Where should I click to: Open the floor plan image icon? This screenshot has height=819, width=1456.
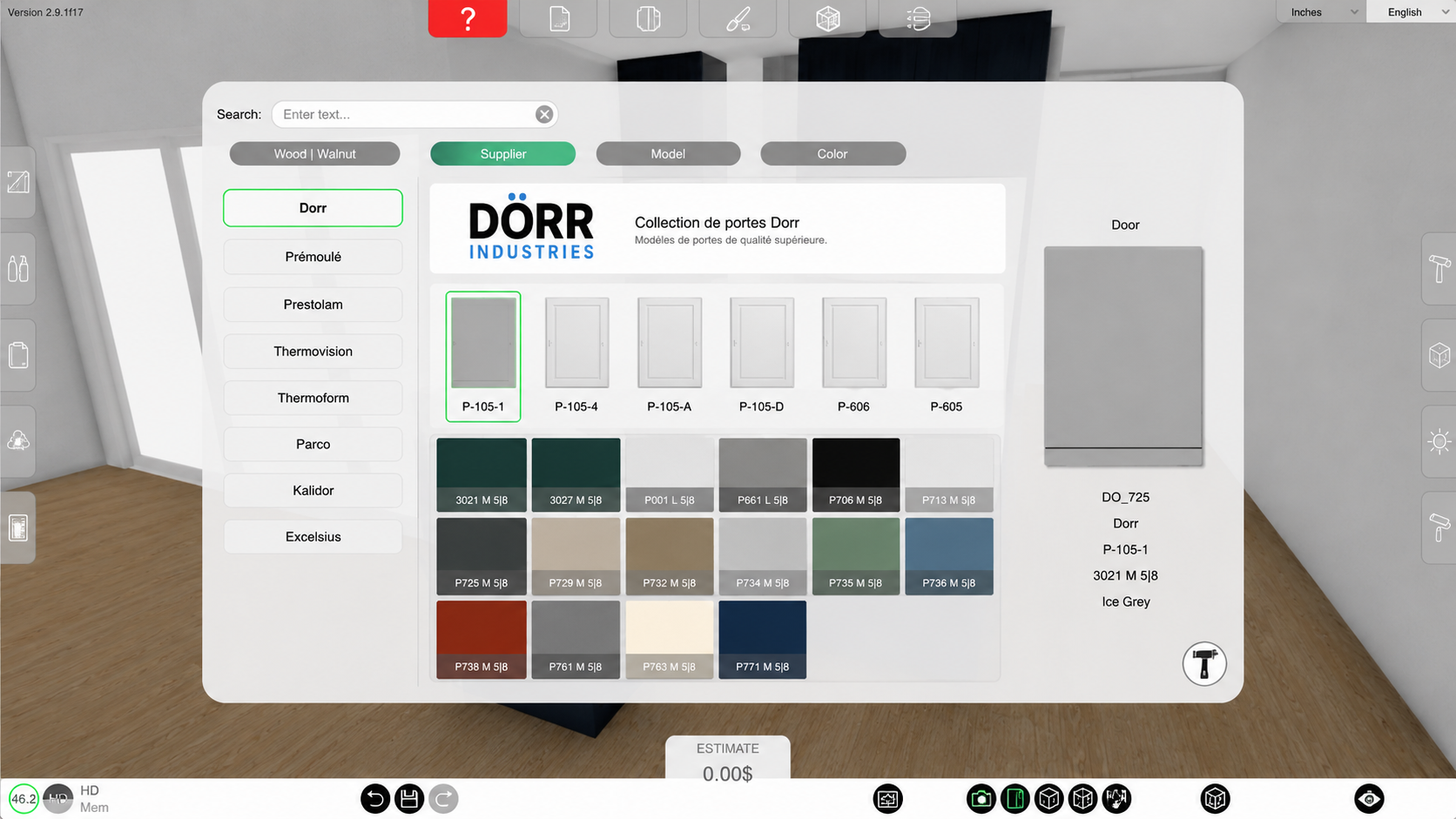(887, 798)
